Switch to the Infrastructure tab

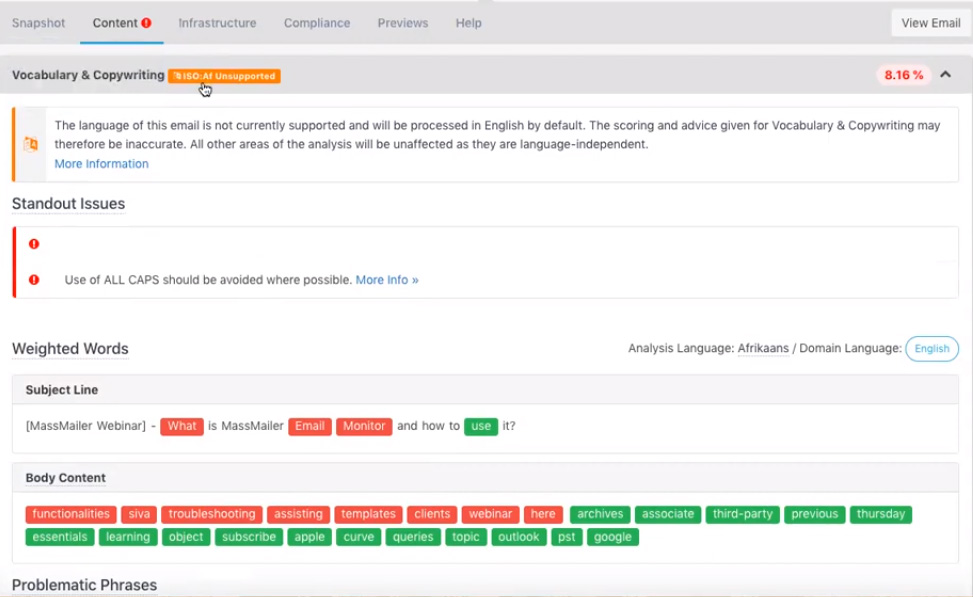pos(217,23)
